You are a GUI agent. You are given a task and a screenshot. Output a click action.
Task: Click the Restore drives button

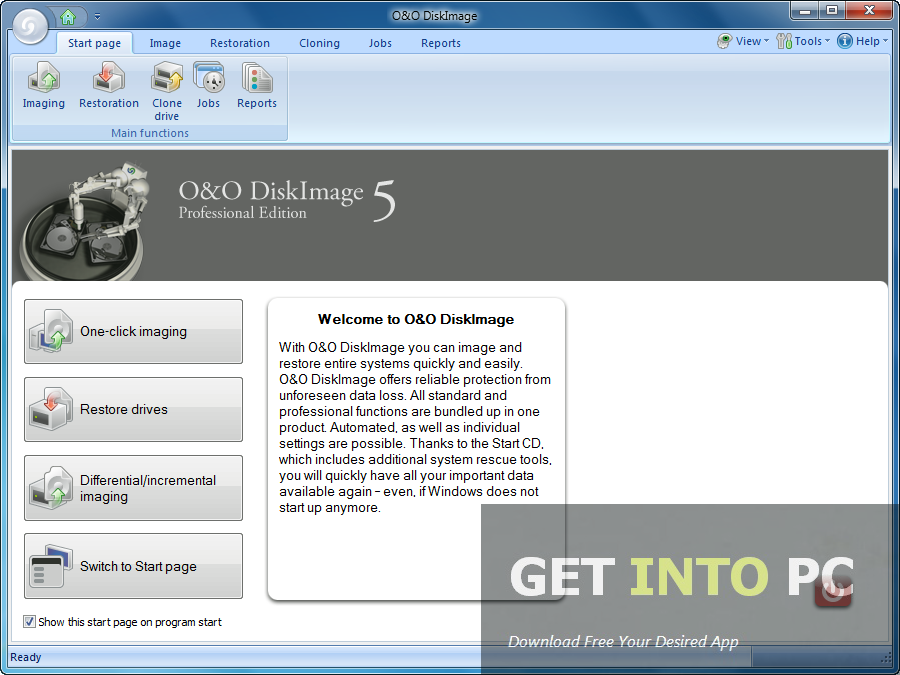pyautogui.click(x=133, y=409)
